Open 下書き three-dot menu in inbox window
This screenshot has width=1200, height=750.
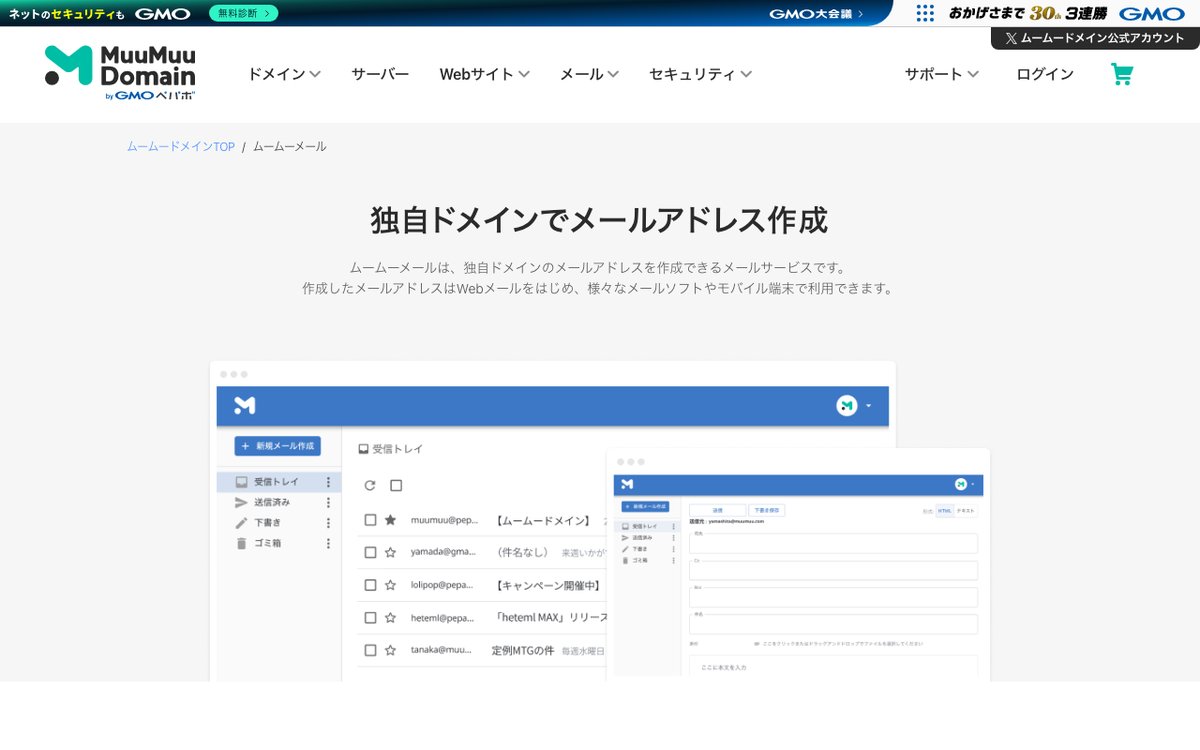point(328,522)
